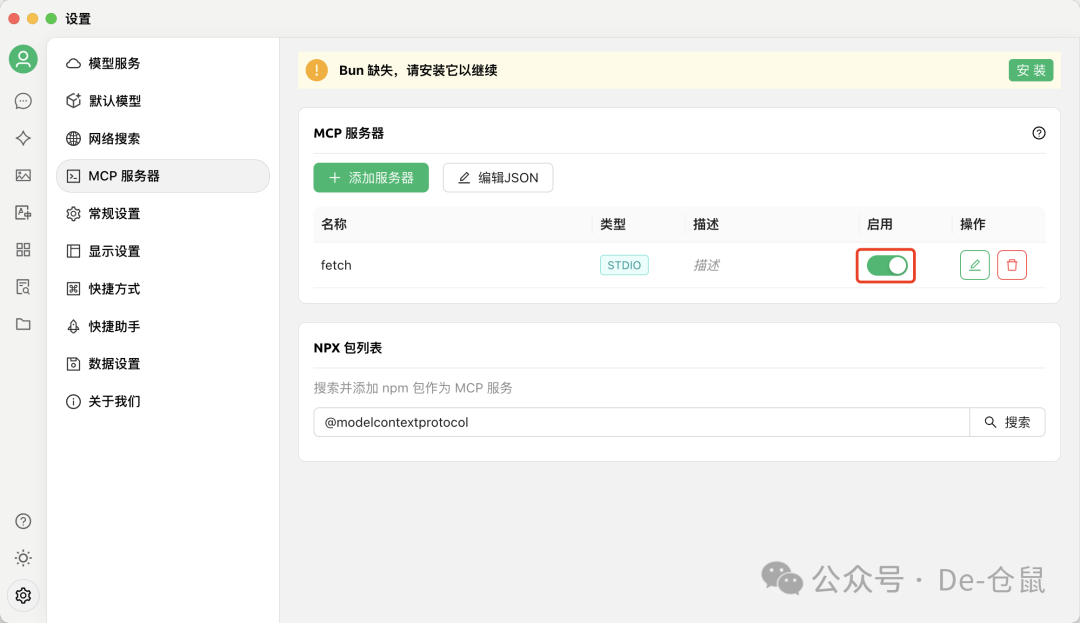Open the AI painting image icon
The image size is (1080, 623).
[23, 175]
